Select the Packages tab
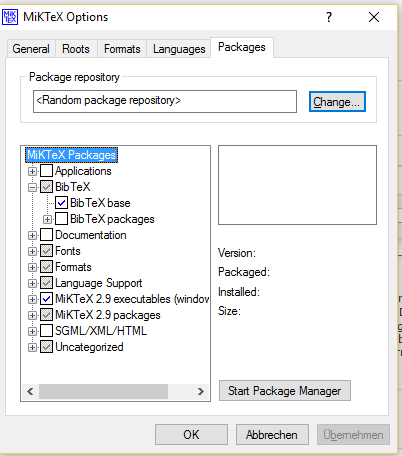 [242, 47]
